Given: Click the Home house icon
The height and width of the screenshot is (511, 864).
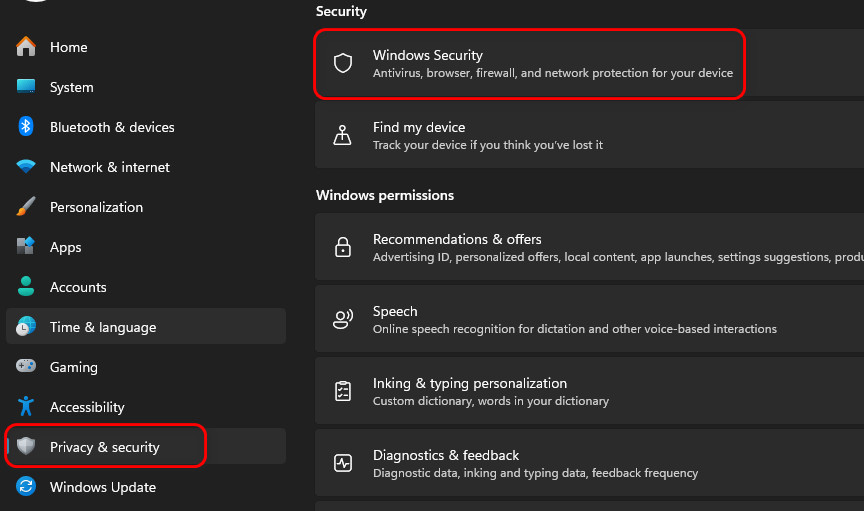Looking at the screenshot, I should 26,47.
